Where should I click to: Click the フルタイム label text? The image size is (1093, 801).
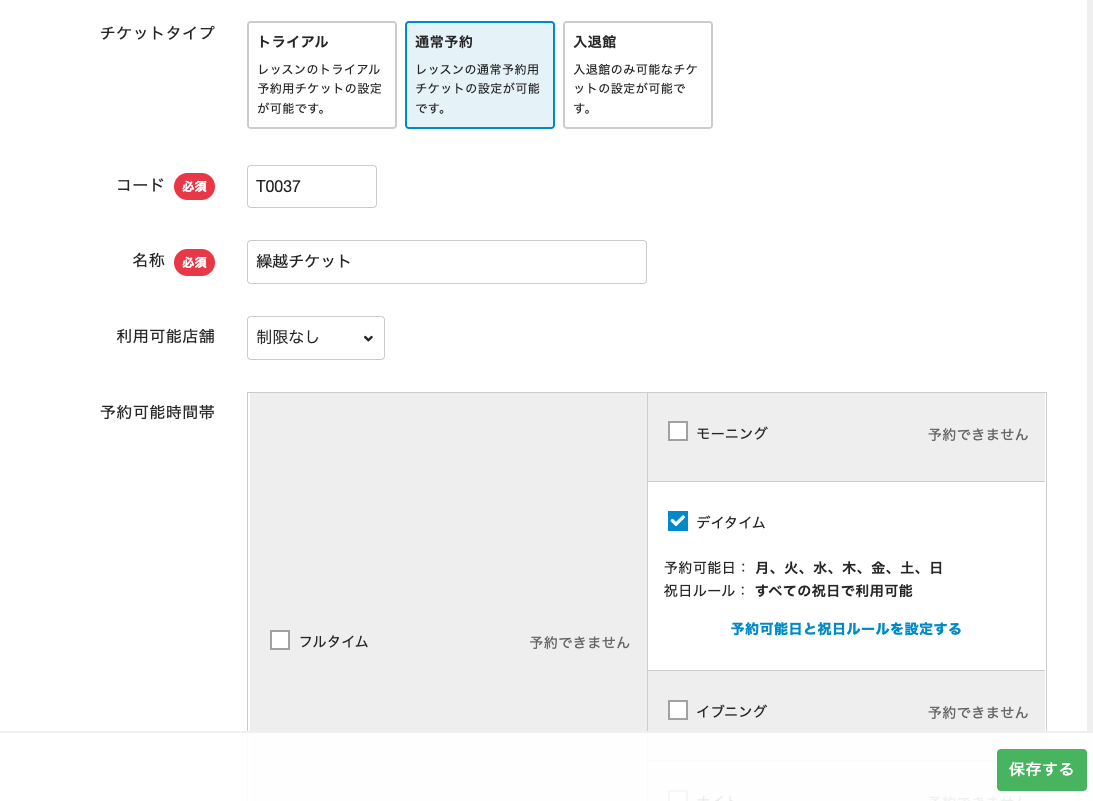coord(333,641)
